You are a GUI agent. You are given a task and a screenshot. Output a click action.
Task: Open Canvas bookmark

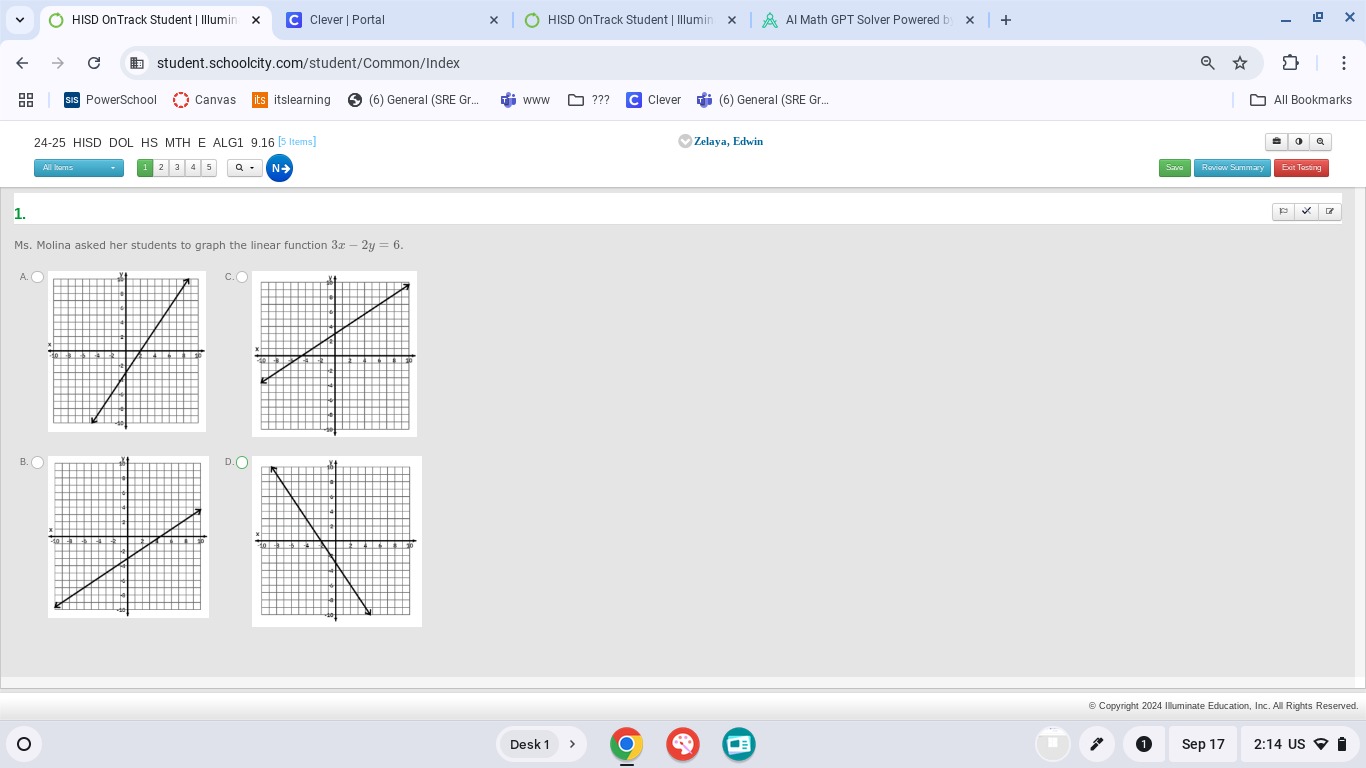205,100
